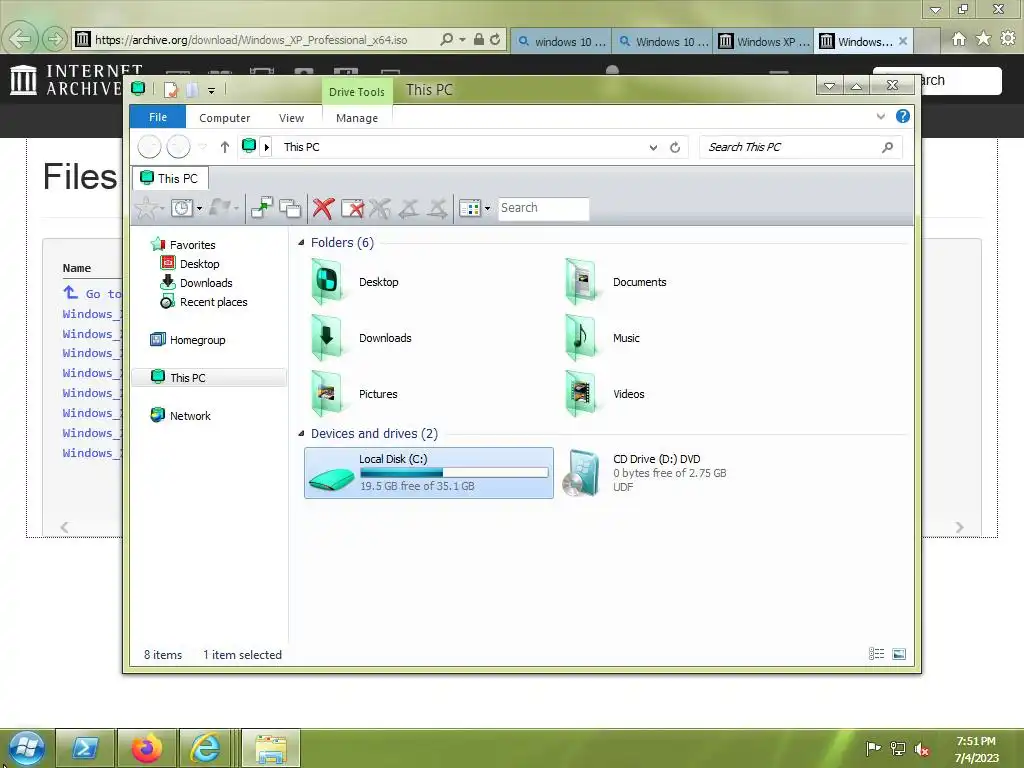
Task: Open Explorer help with the question mark icon
Action: click(x=903, y=116)
